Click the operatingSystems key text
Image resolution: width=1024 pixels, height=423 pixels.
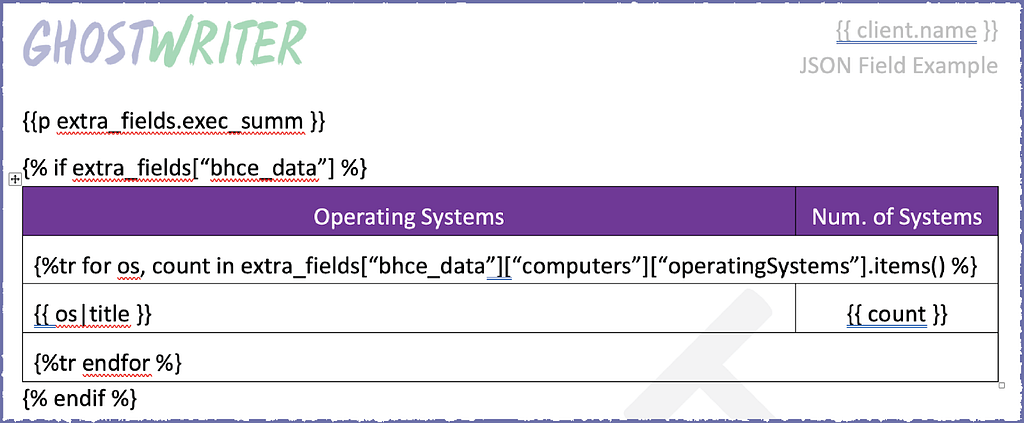click(756, 266)
